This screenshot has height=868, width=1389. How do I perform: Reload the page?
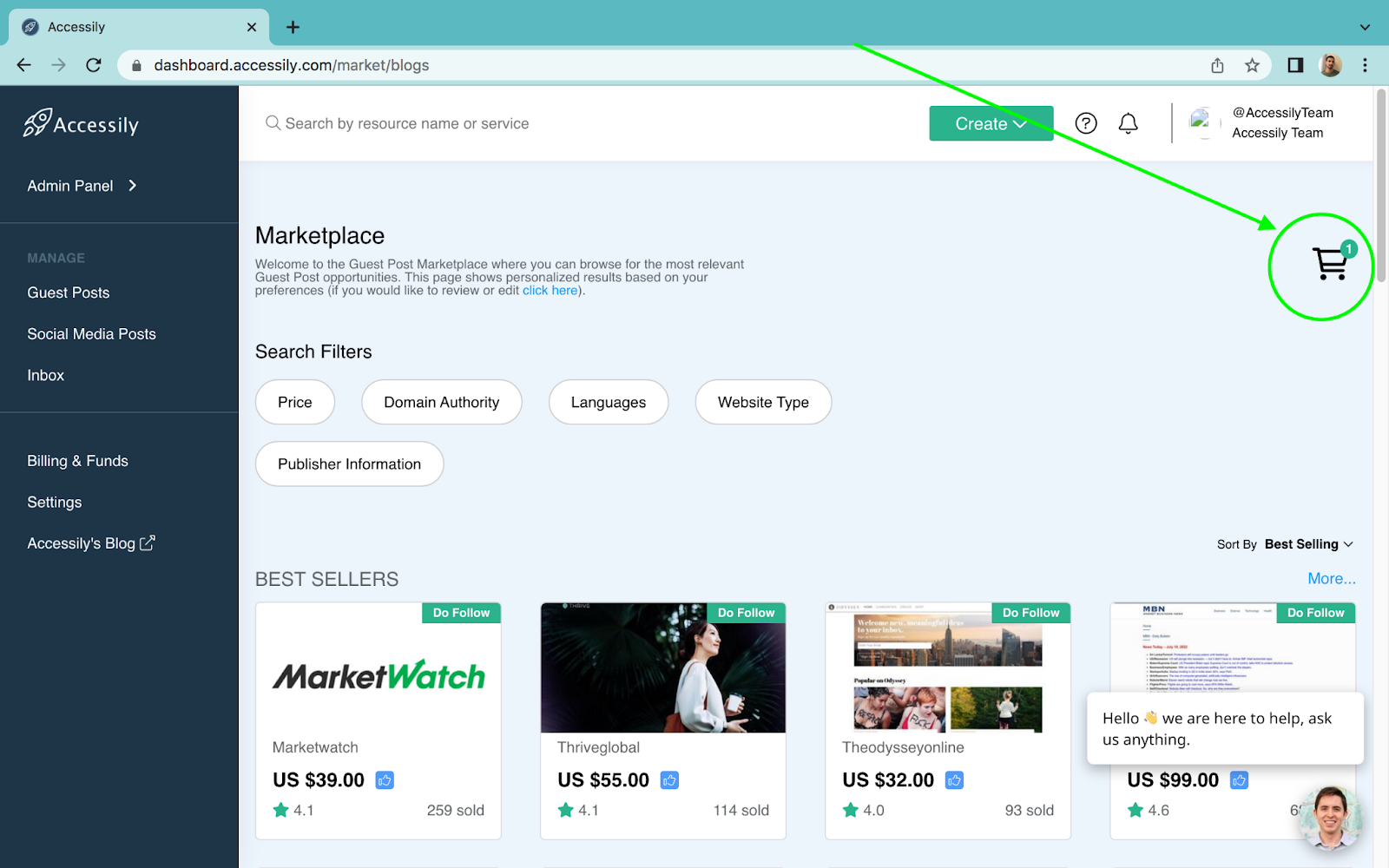pos(94,65)
